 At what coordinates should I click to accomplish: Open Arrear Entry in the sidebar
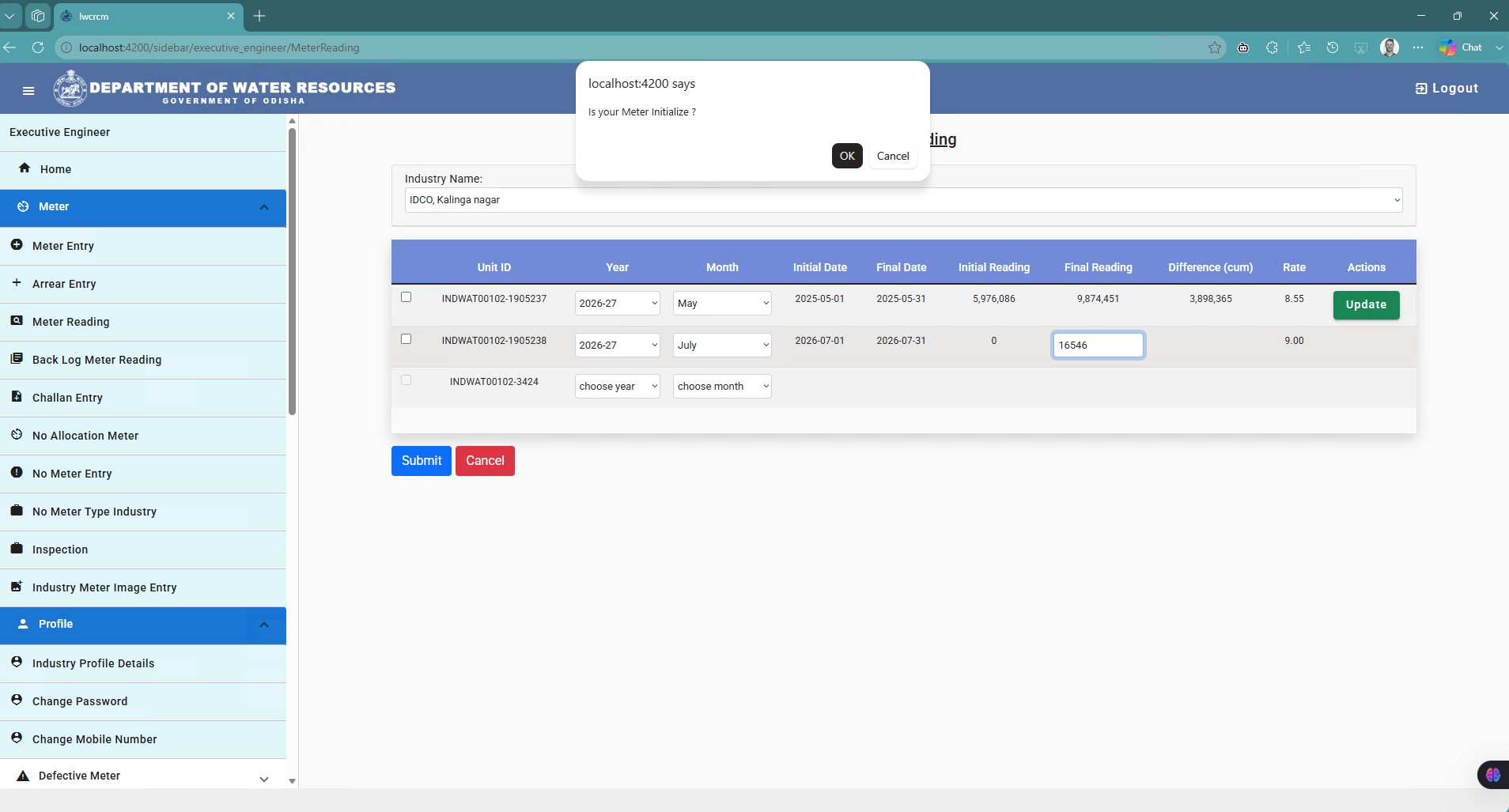(143, 284)
